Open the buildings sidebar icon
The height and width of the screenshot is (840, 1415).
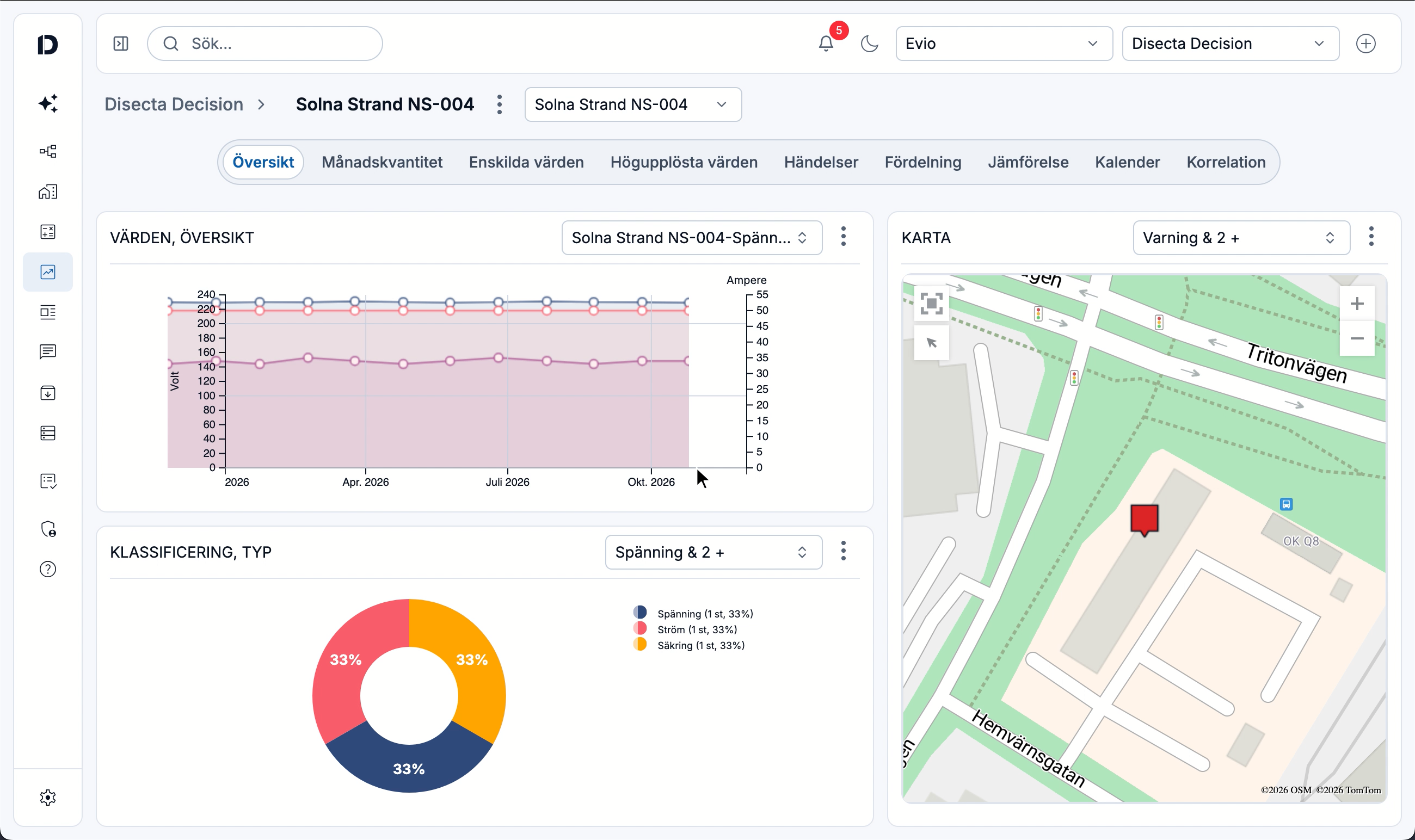point(48,192)
